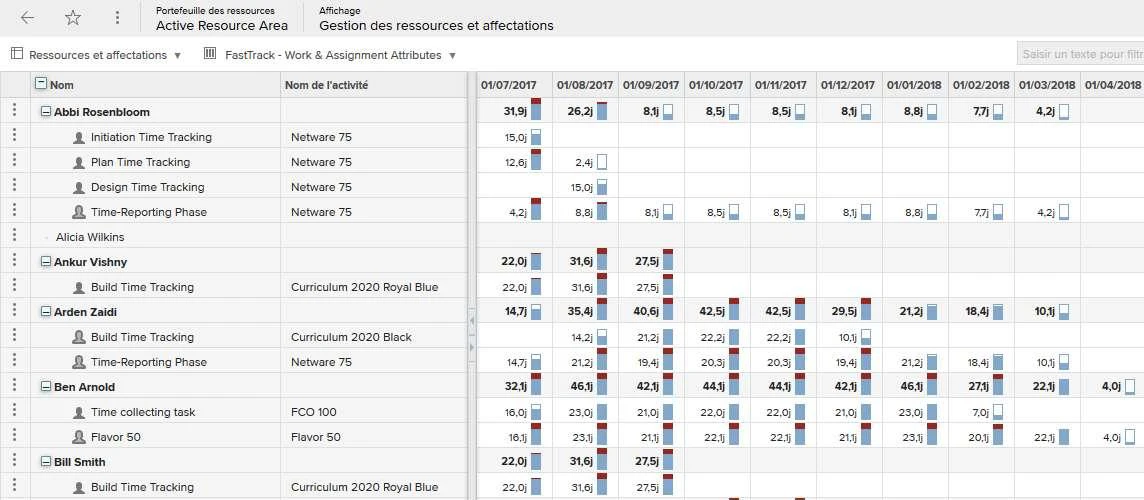
Task: Open row menu for Alicia Wilkins
Action: pyautogui.click(x=15, y=236)
